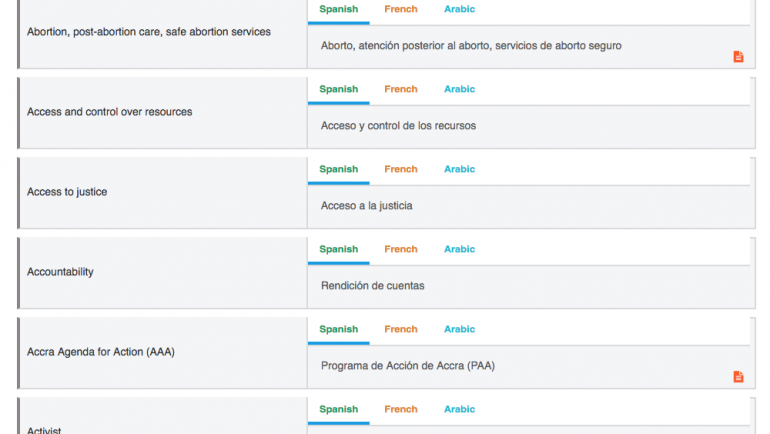Select French tab for Access to justice
This screenshot has width=770, height=434.
pos(401,169)
